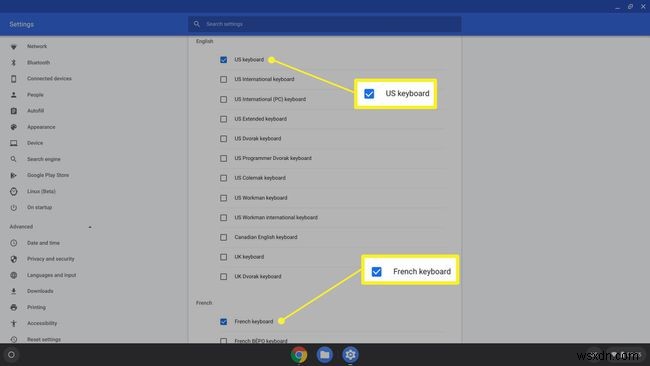The height and width of the screenshot is (366, 650).
Task: Open Settings gear app in shelf
Action: [350, 355]
